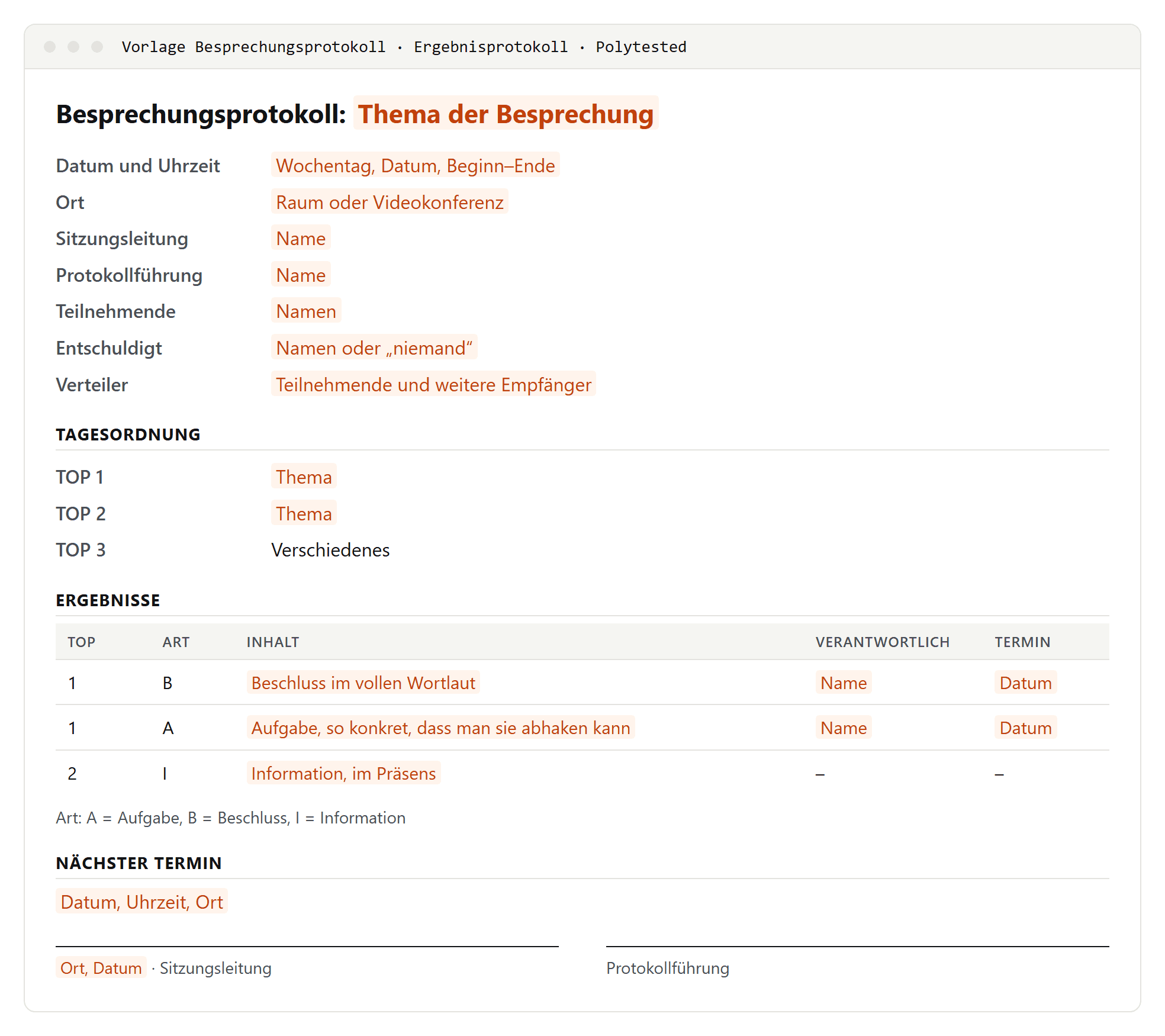Click Name in the Aufgabe row

click(x=844, y=728)
